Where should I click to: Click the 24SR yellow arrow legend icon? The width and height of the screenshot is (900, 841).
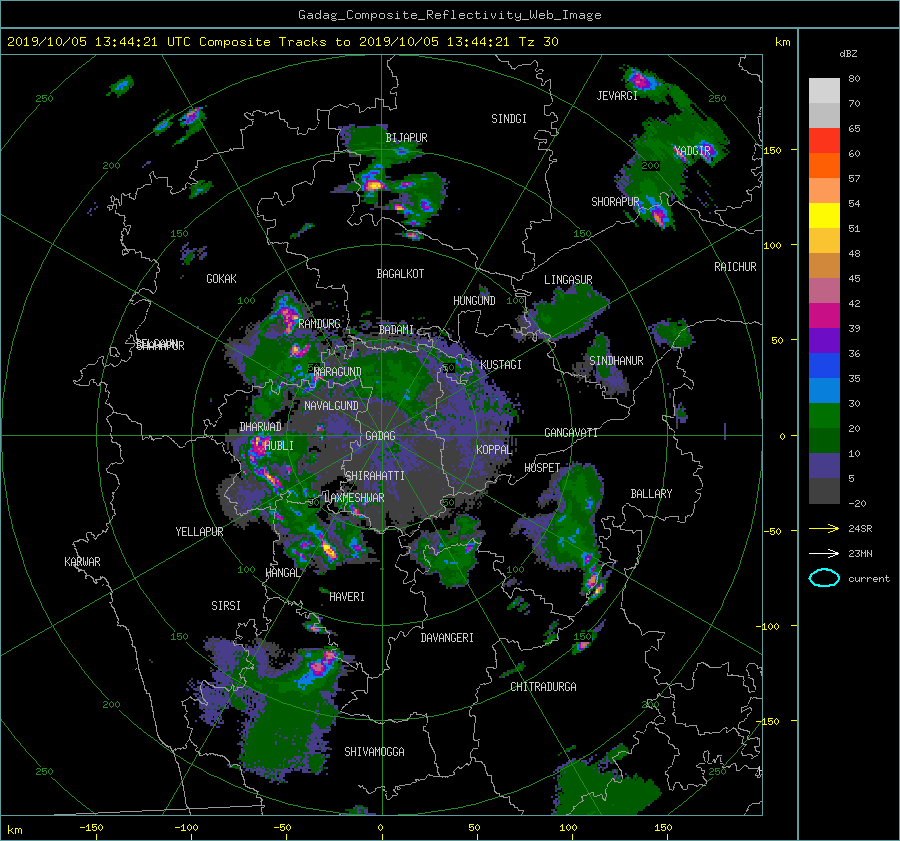[824, 528]
